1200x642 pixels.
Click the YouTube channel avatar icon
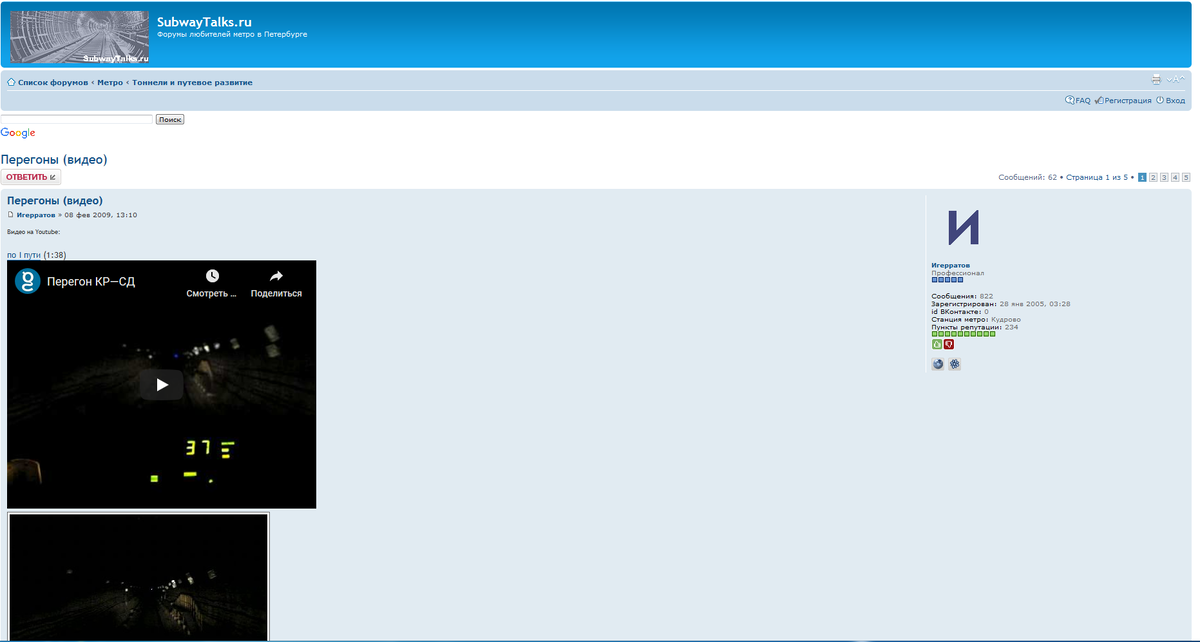pos(27,281)
